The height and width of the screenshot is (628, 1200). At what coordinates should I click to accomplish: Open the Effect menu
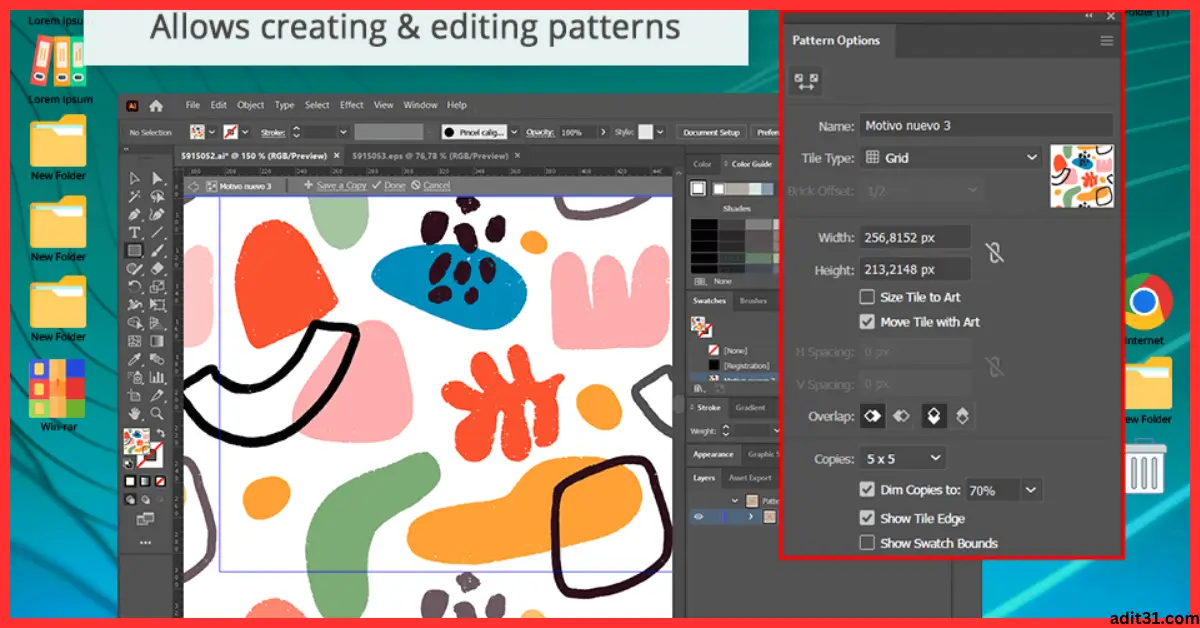(352, 105)
